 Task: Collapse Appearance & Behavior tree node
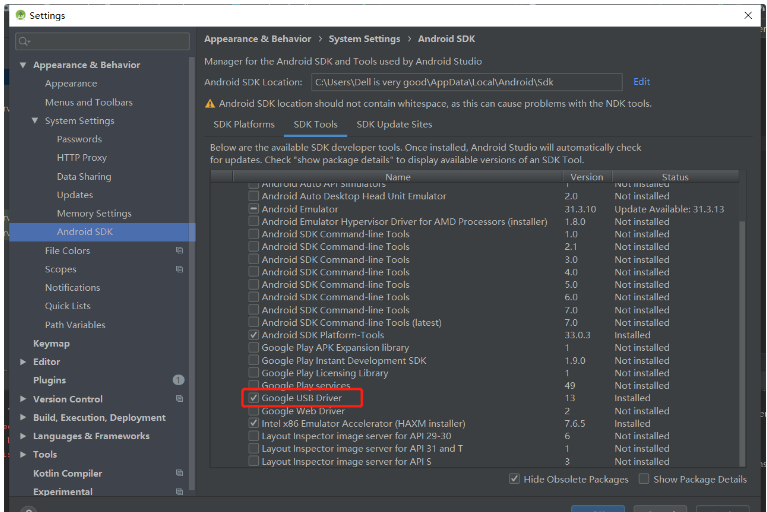click(23, 65)
